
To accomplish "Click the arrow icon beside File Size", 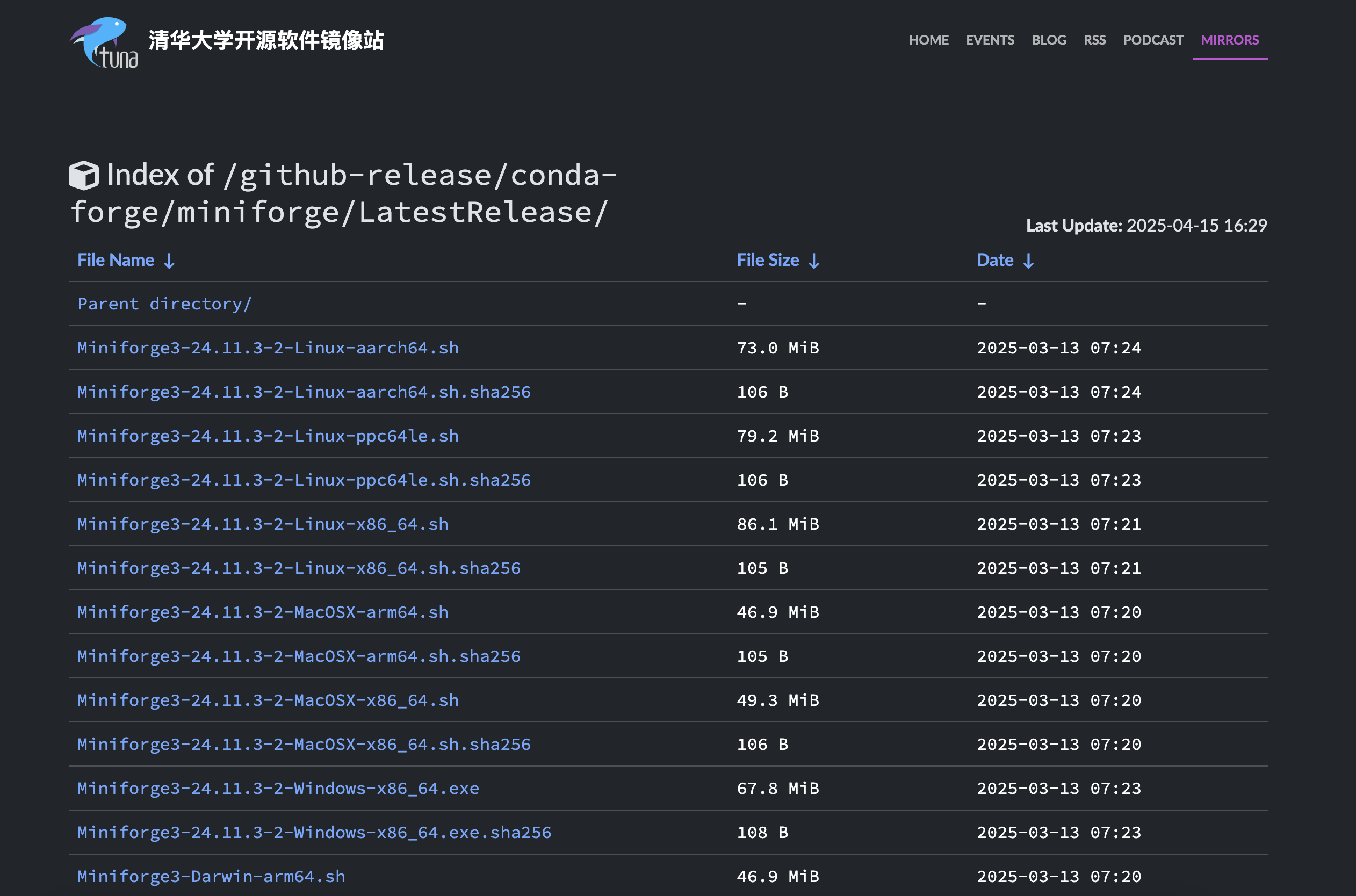I will point(814,261).
